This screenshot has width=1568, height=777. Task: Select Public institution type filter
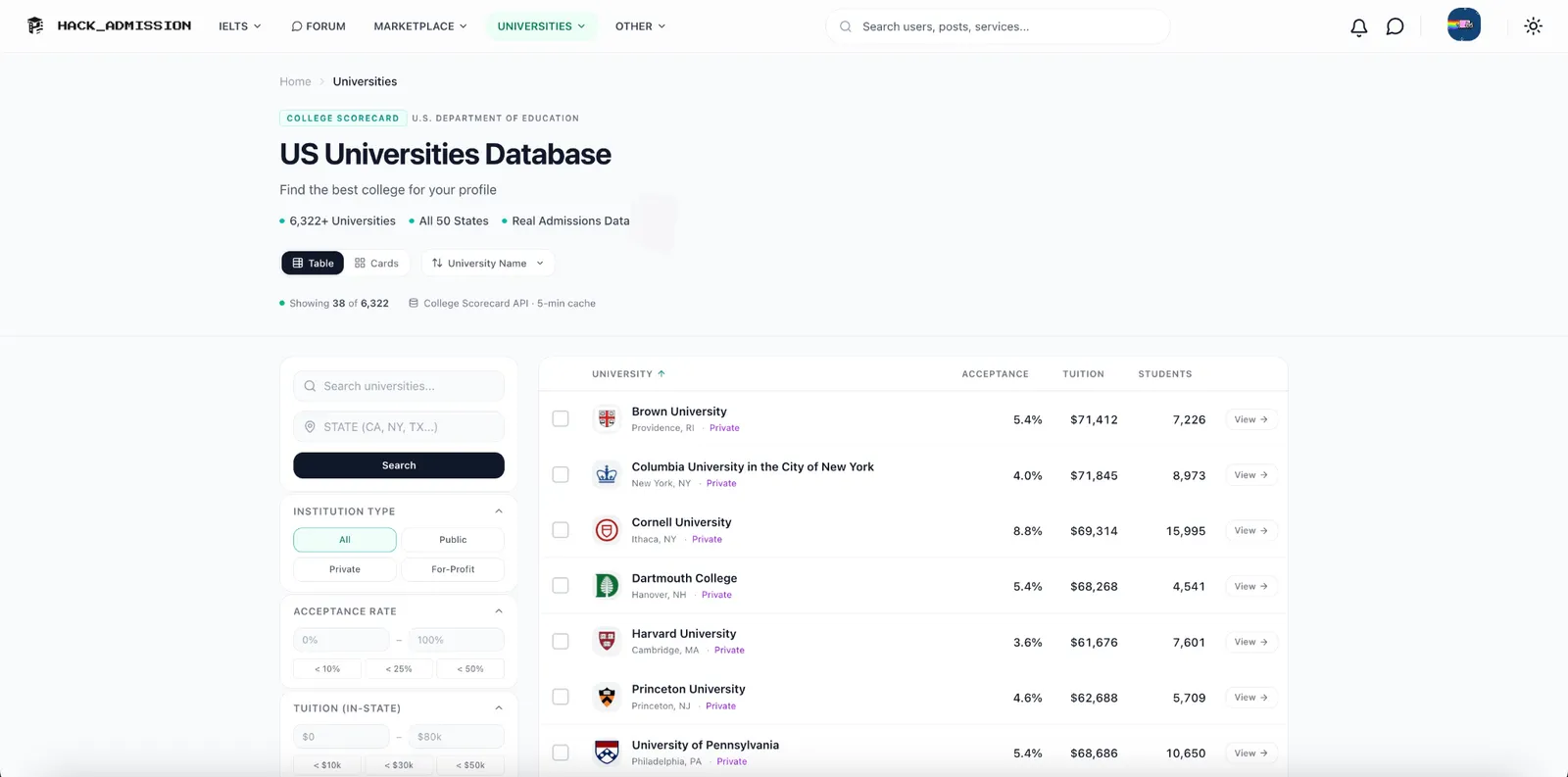tap(453, 540)
